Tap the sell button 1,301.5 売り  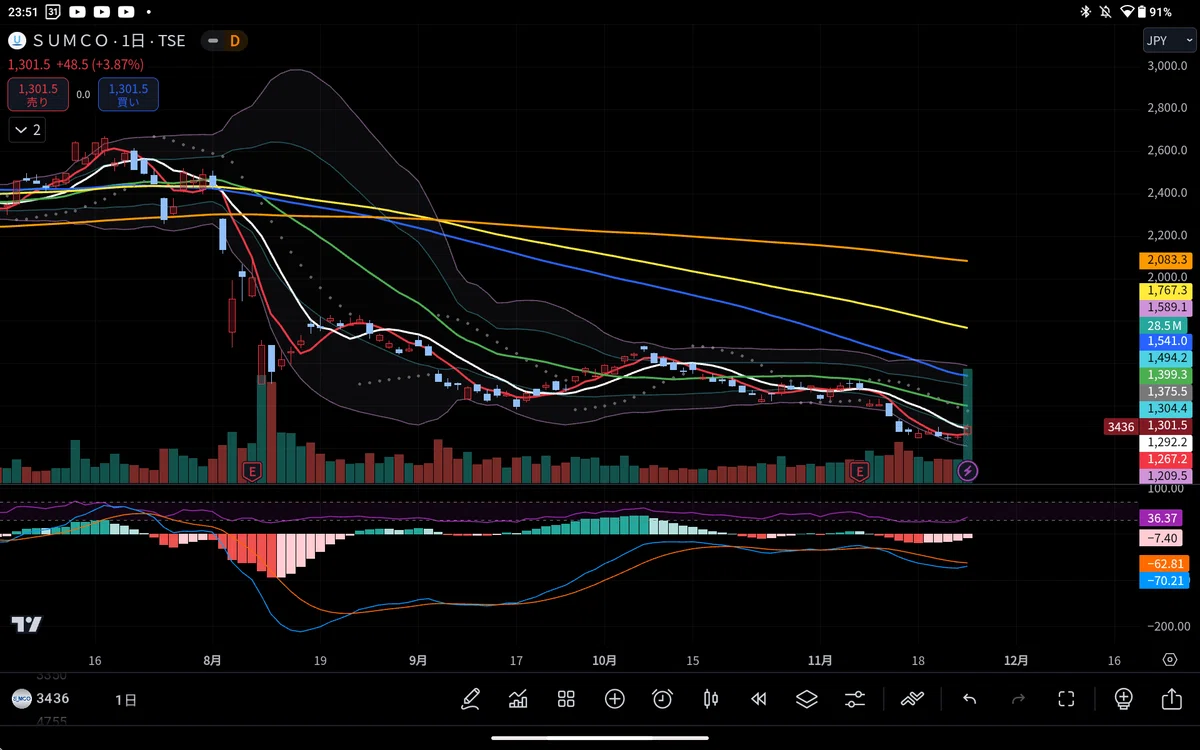[38, 95]
